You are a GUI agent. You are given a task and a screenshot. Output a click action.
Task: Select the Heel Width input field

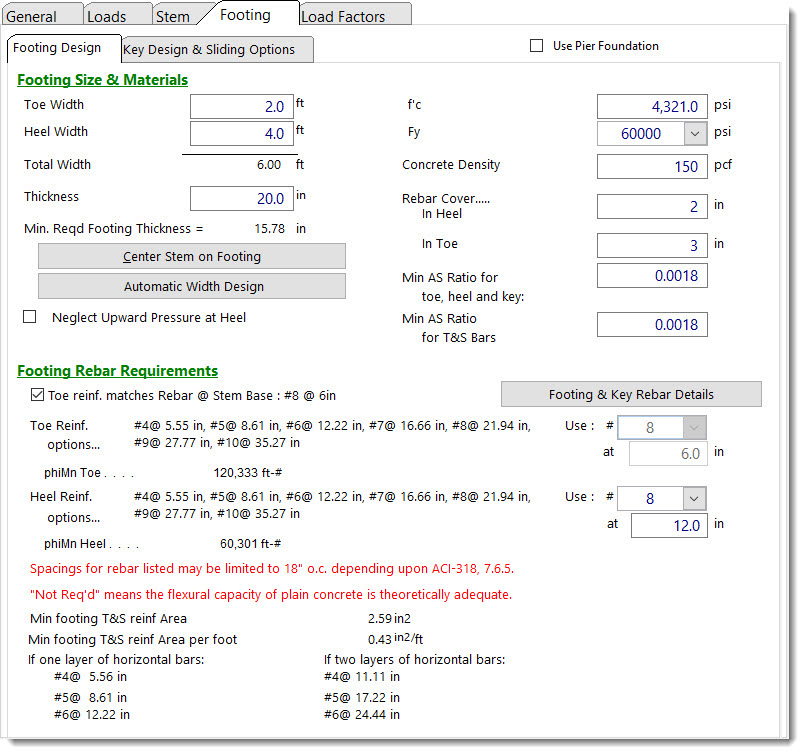click(241, 133)
